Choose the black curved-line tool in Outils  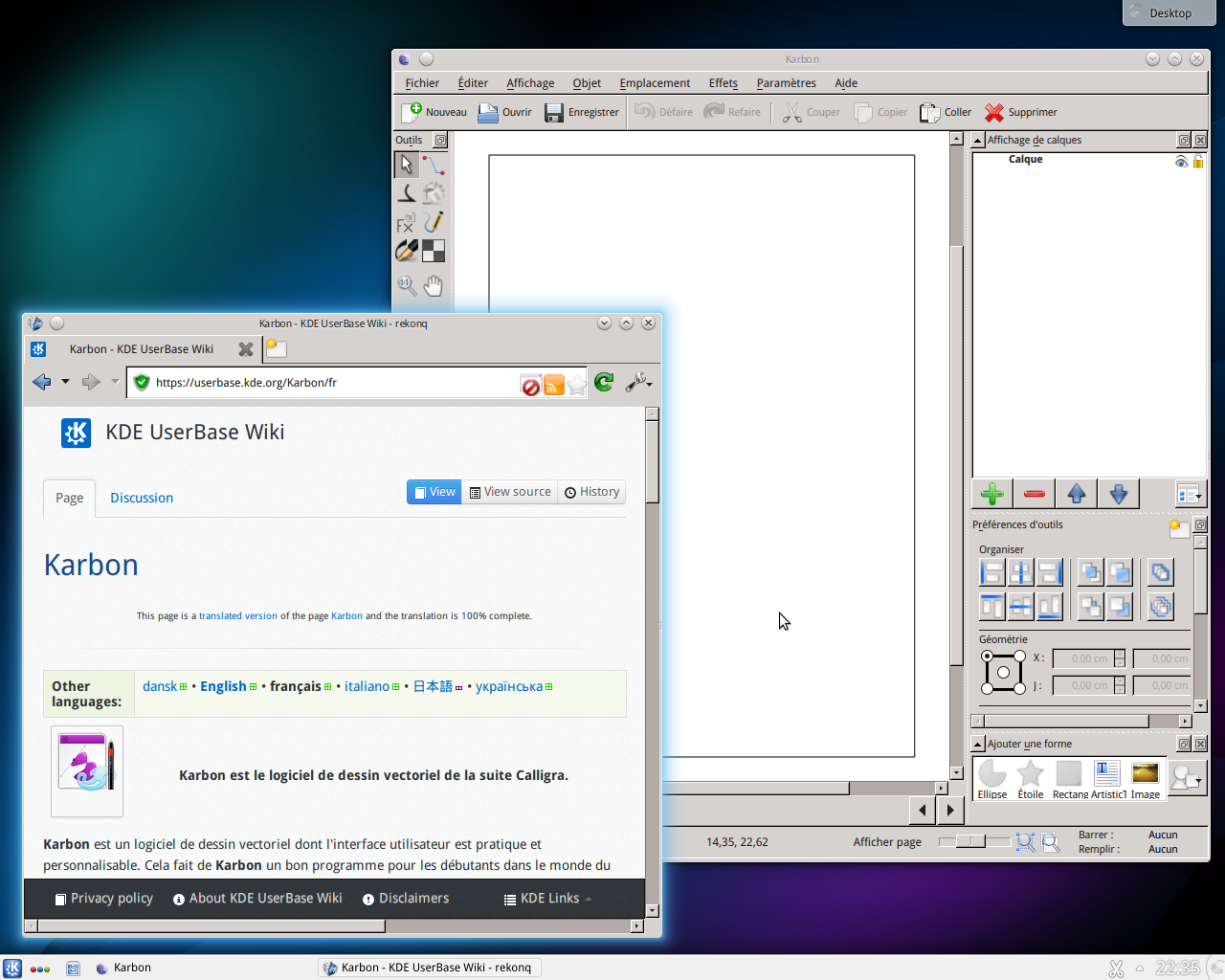[x=406, y=193]
